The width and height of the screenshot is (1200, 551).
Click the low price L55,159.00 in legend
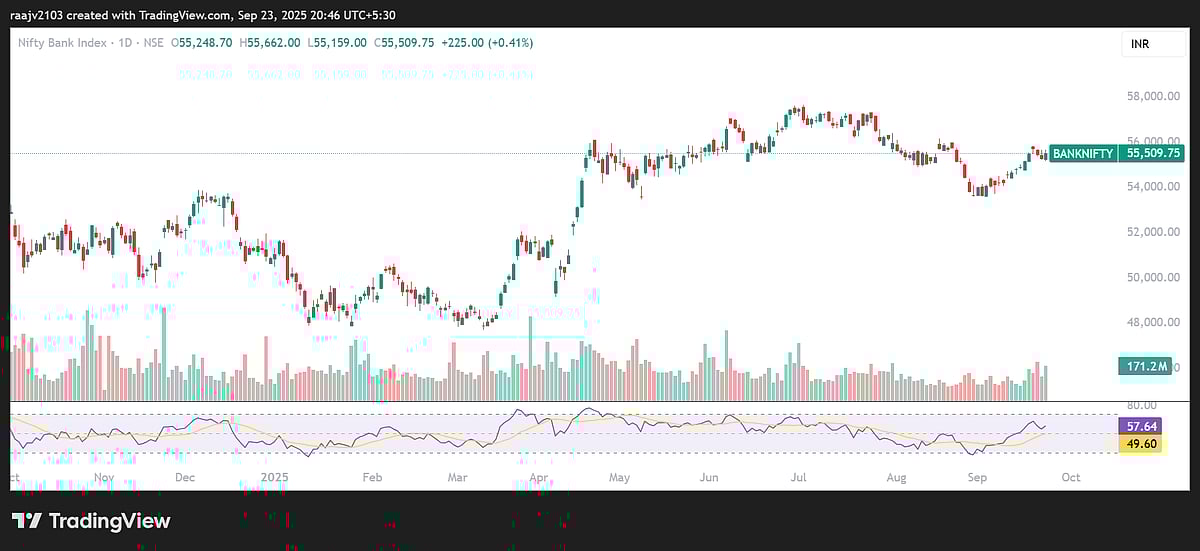(338, 43)
